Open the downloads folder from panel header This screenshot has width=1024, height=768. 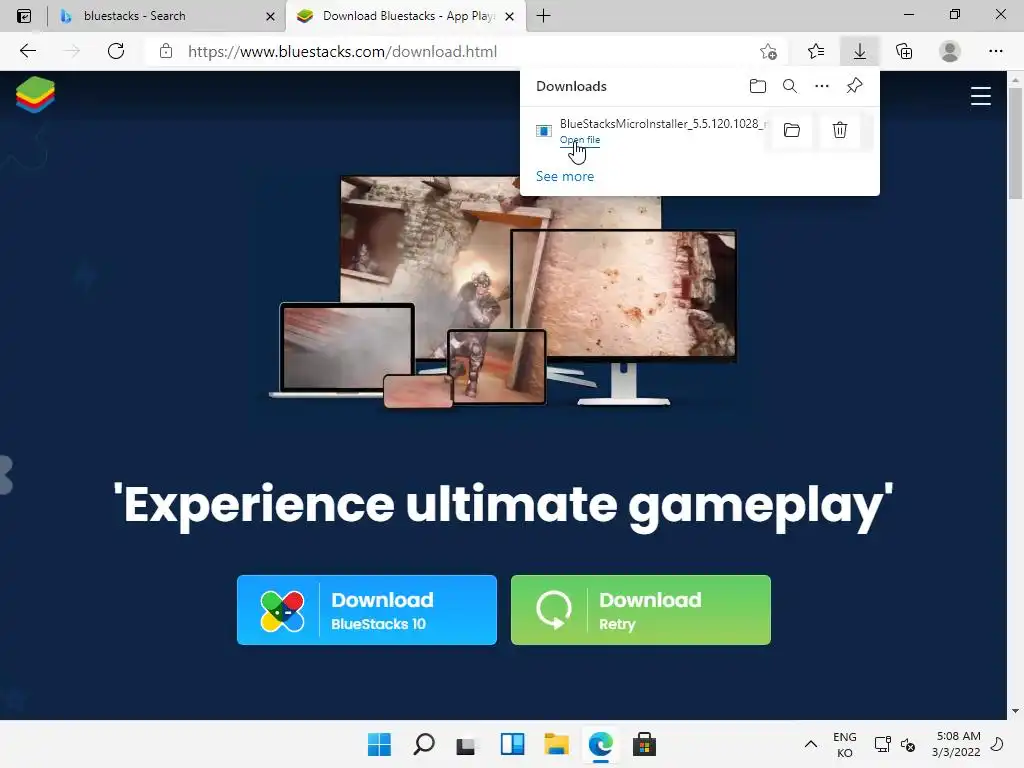[758, 86]
